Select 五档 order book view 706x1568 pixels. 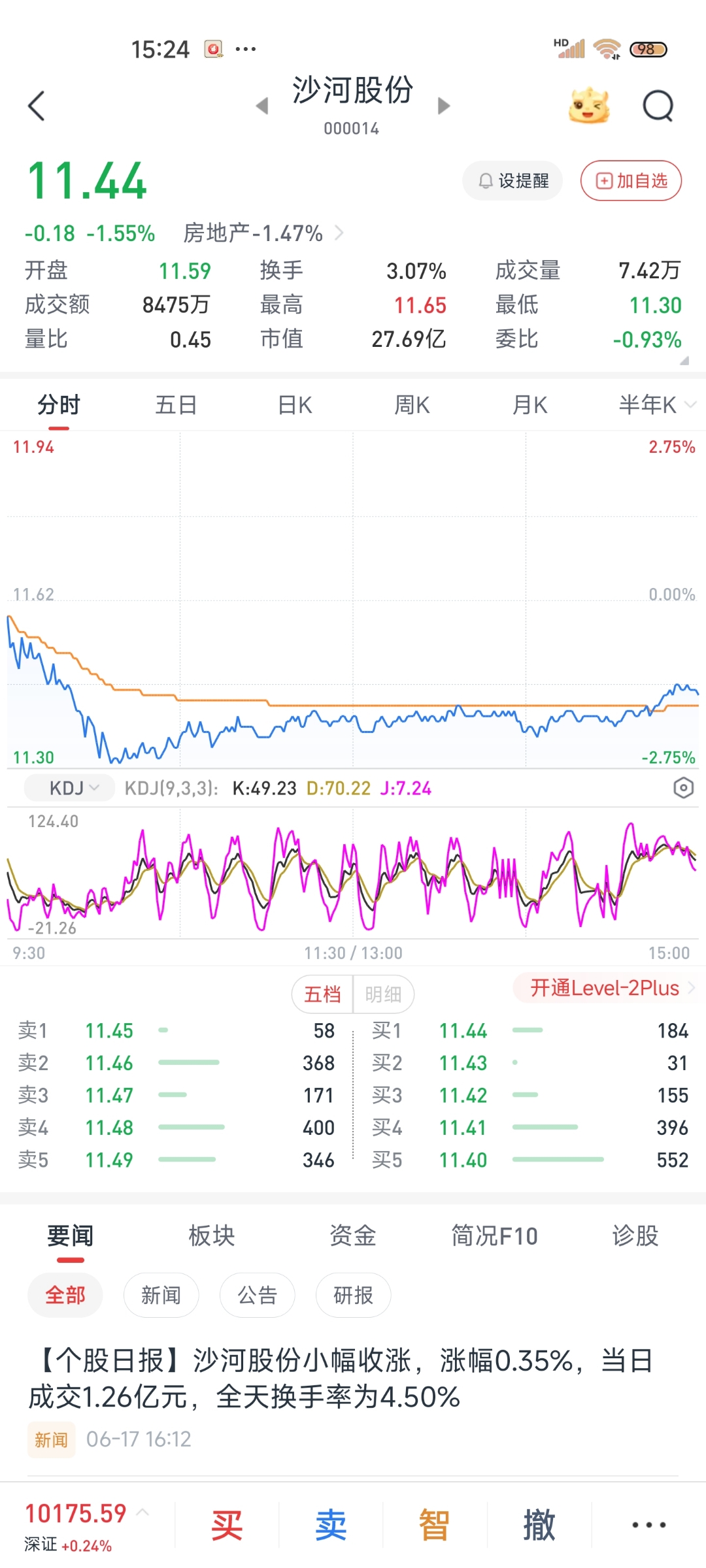coord(322,994)
